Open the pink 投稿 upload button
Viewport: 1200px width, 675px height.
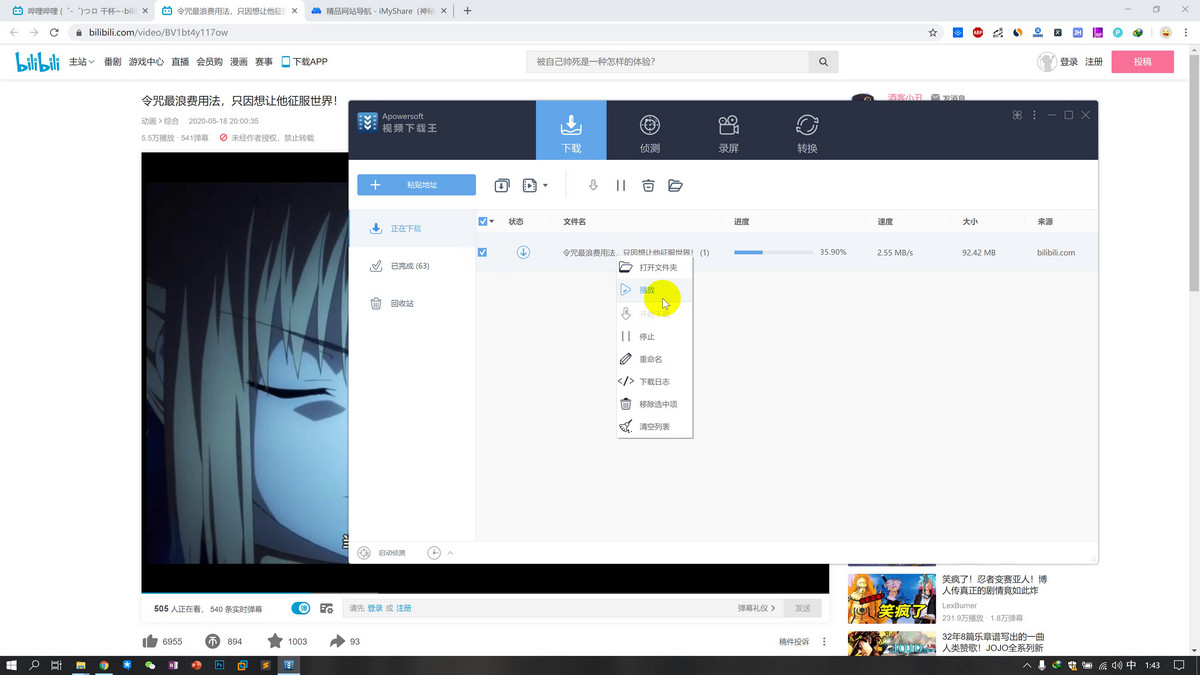pos(1141,61)
